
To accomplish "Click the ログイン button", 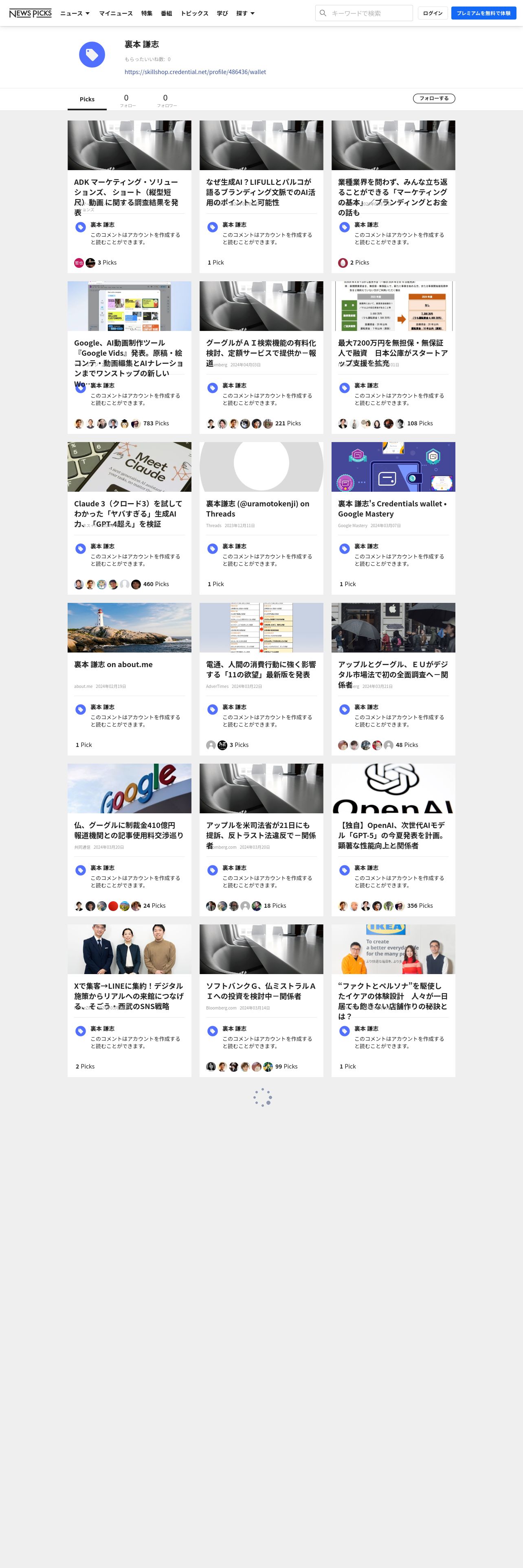I will 433,13.
